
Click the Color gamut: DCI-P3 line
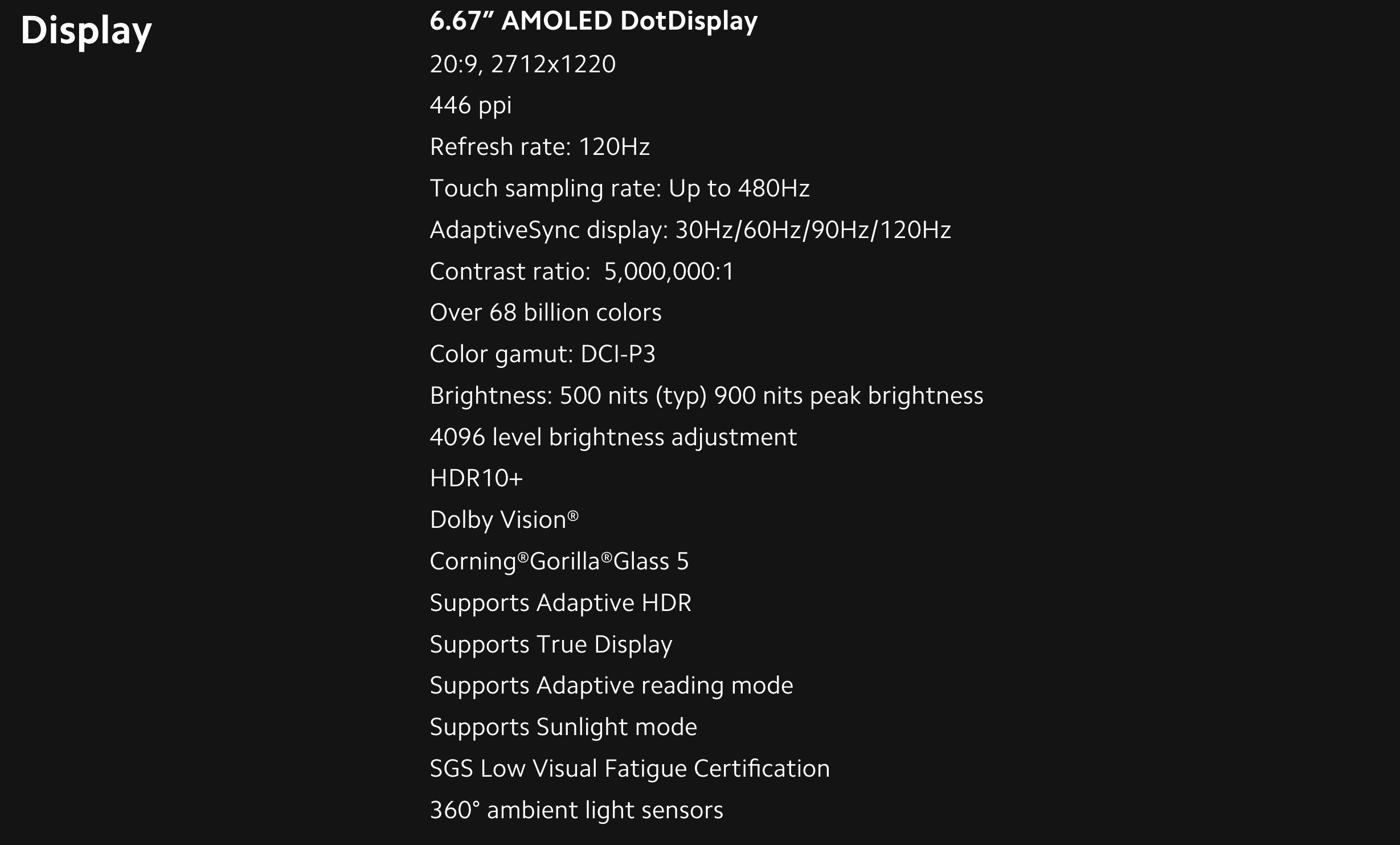pos(542,355)
